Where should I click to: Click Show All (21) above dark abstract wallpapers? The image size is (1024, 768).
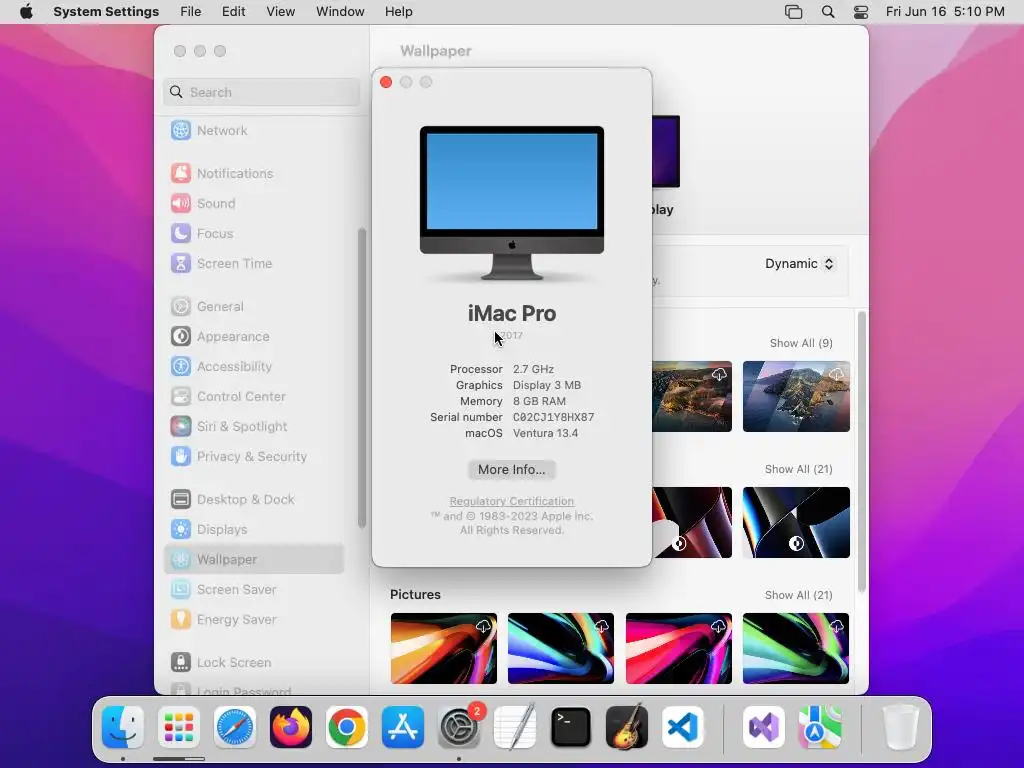[798, 469]
